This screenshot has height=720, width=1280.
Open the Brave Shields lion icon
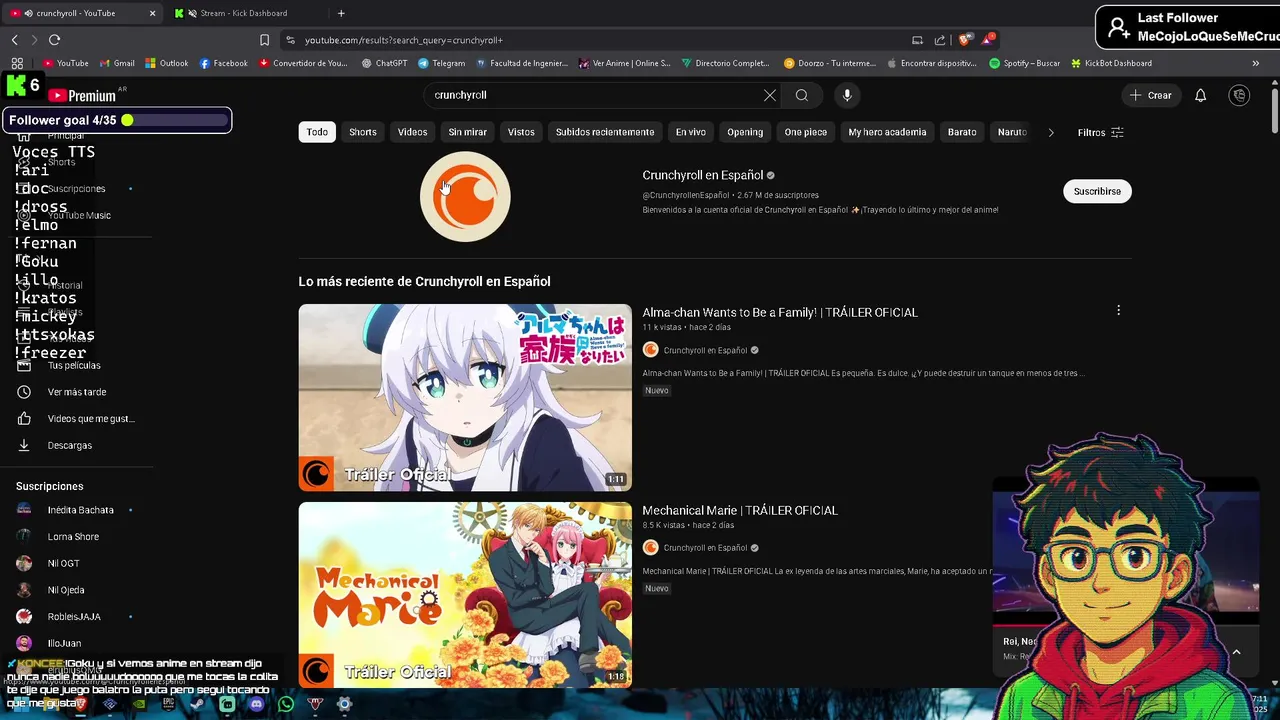(x=965, y=40)
